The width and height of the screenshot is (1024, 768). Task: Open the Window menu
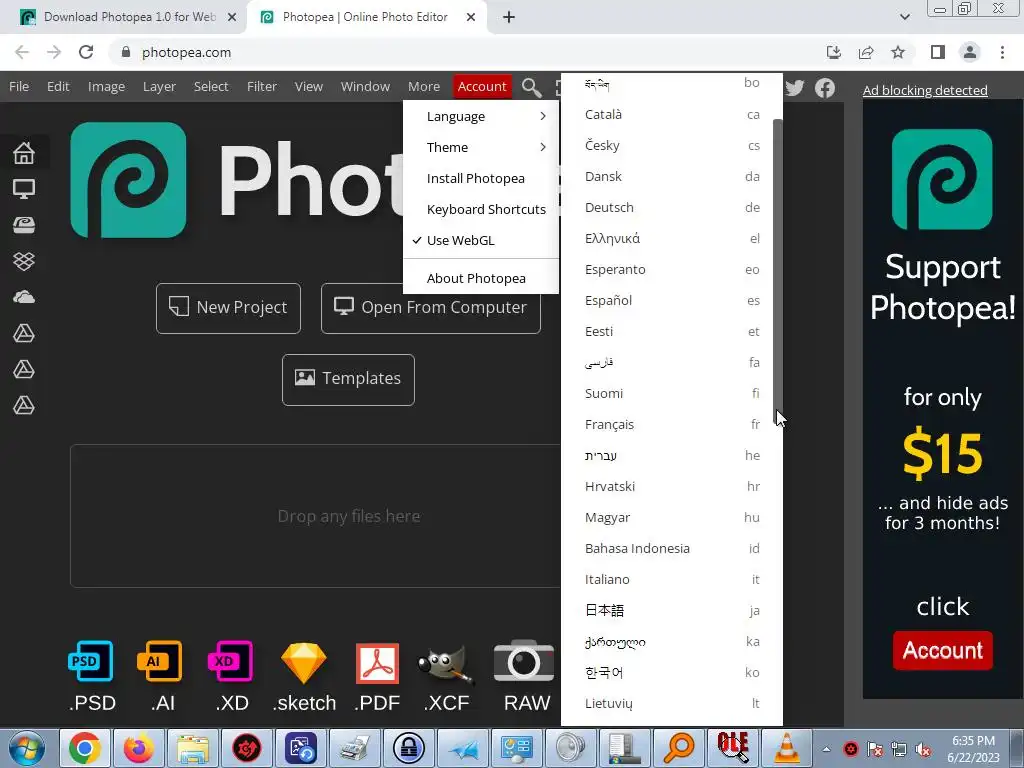[x=365, y=86]
